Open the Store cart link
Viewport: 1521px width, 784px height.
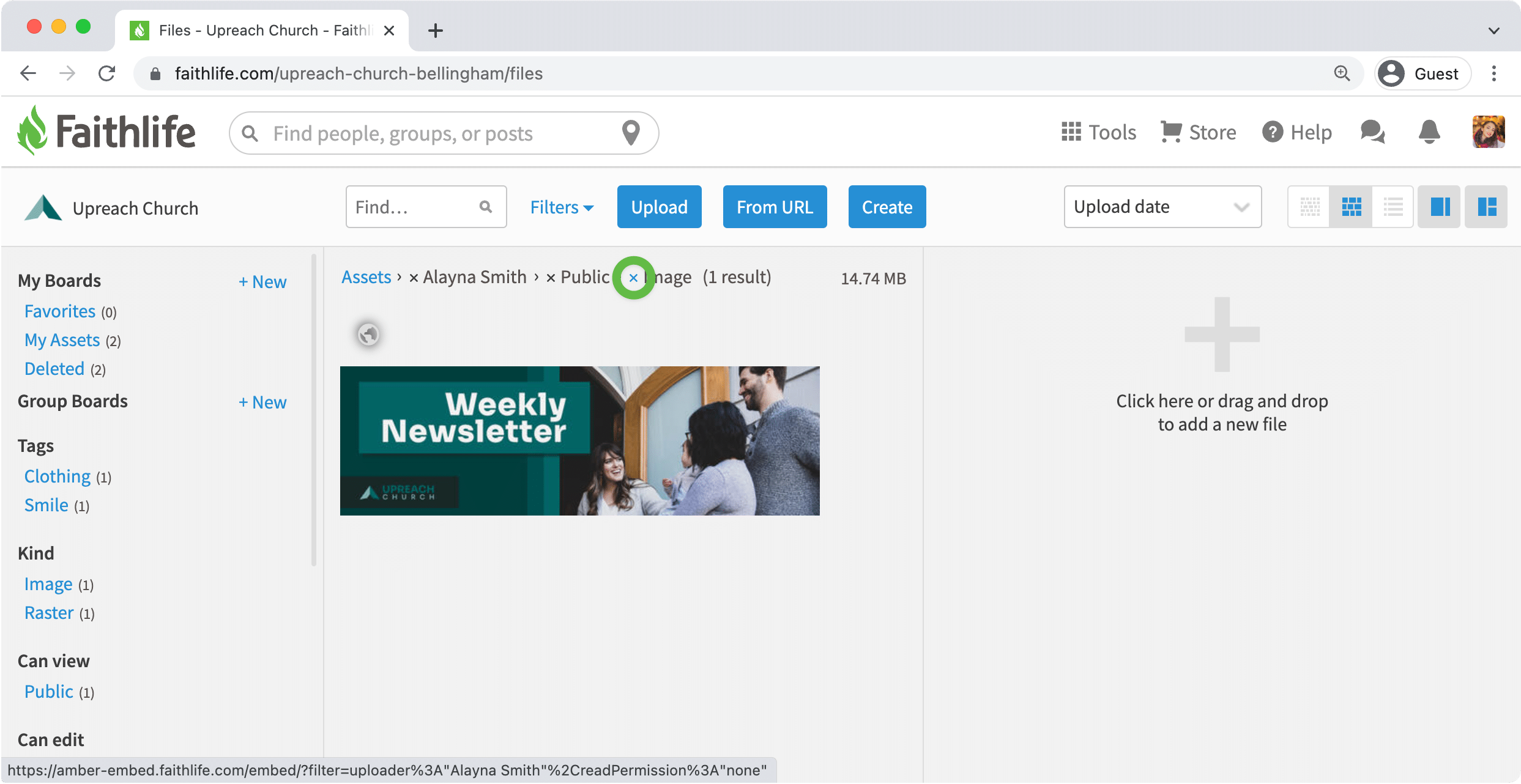[x=1198, y=132]
